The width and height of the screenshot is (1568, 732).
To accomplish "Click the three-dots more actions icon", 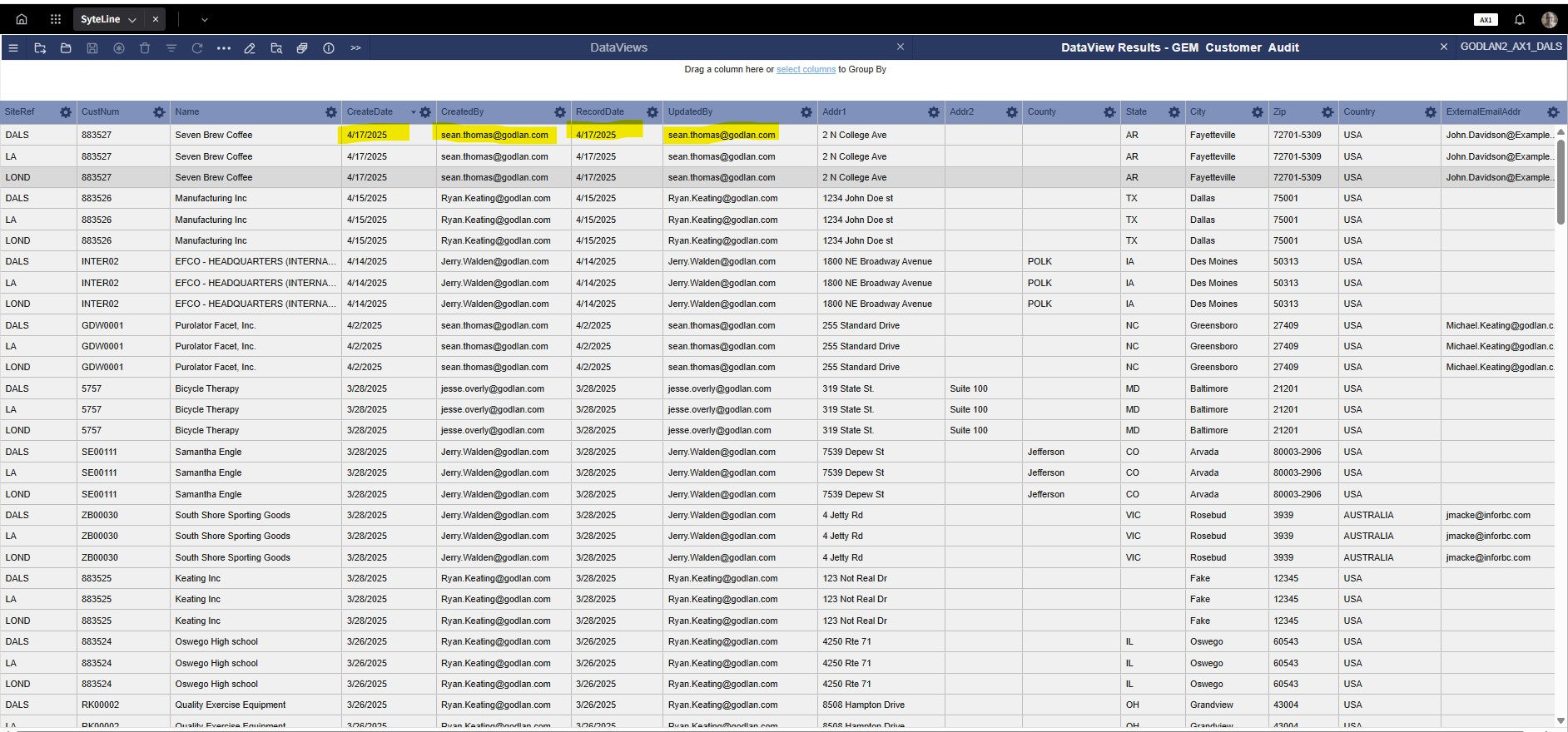I will (x=223, y=48).
